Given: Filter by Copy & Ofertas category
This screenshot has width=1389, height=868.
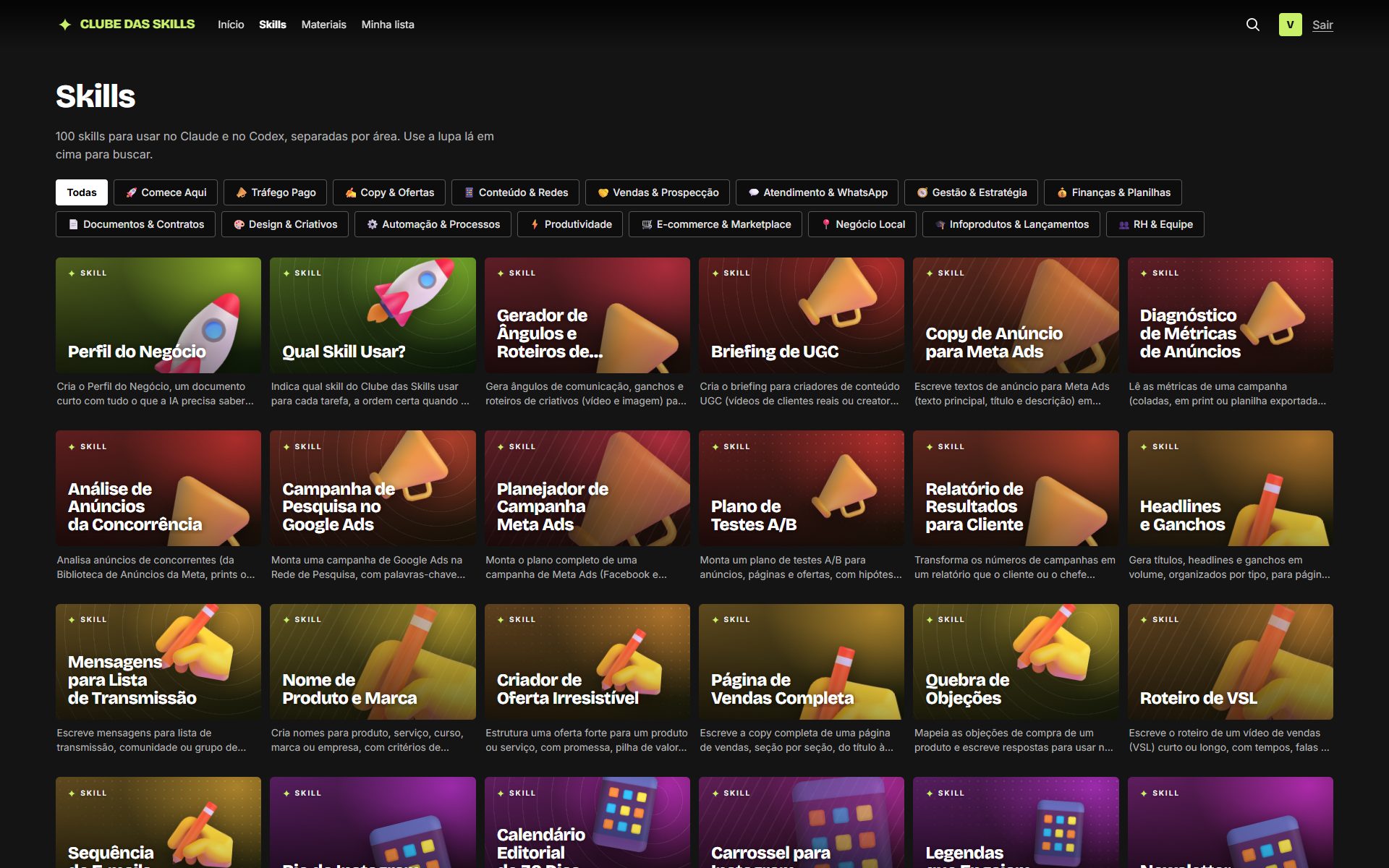Looking at the screenshot, I should click(x=389, y=192).
